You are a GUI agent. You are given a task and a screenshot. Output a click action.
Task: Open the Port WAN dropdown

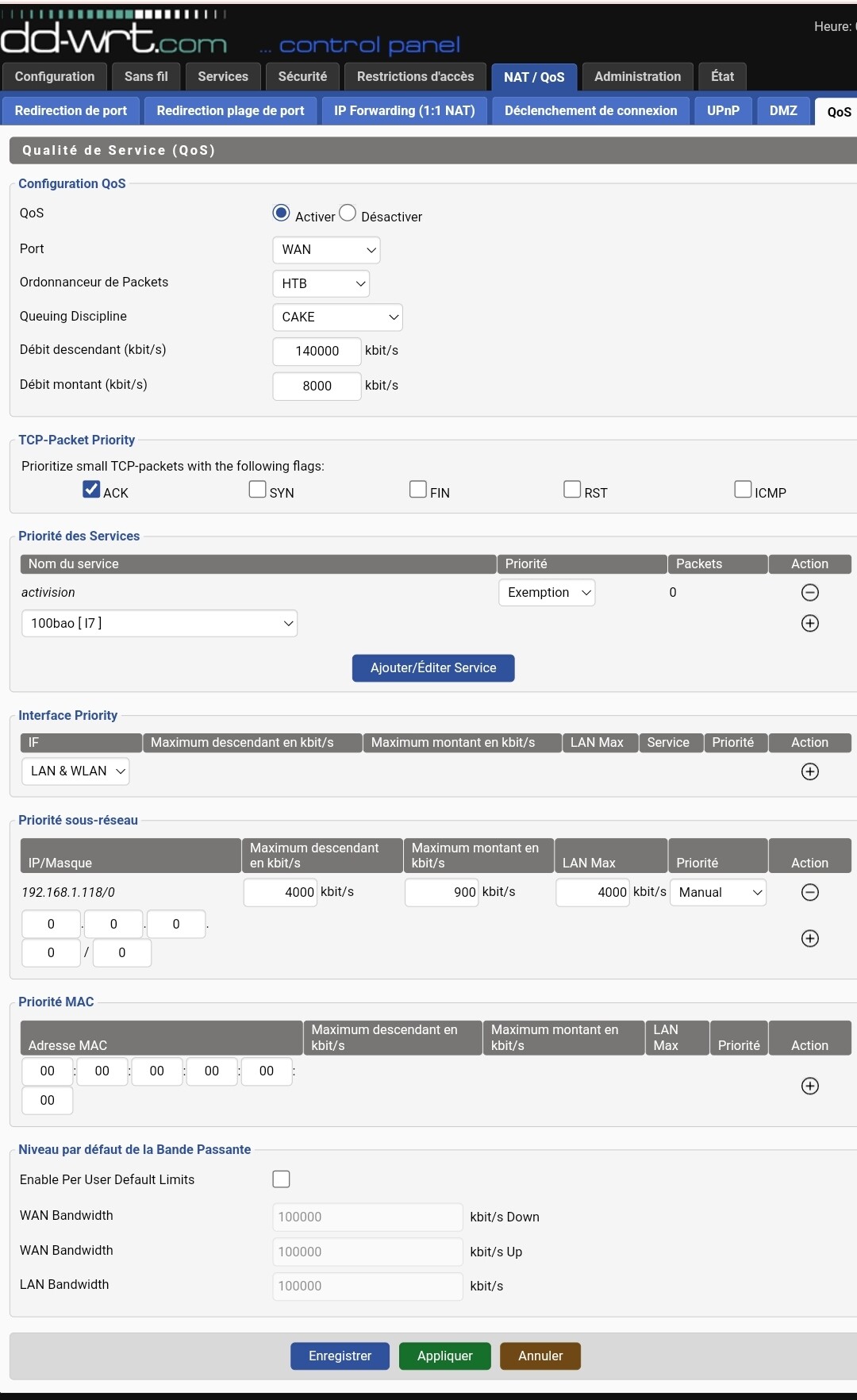(x=326, y=250)
